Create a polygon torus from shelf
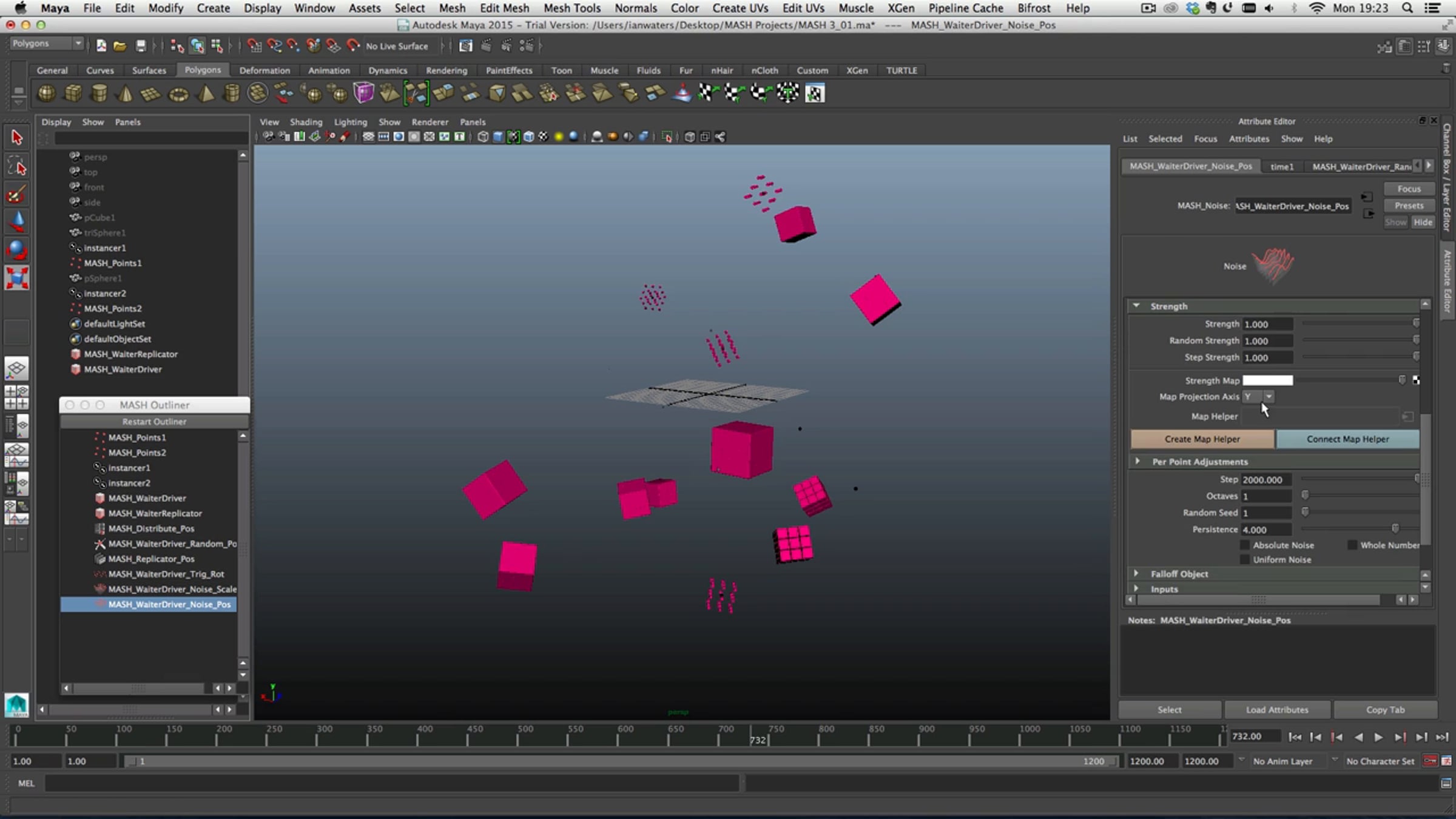The image size is (1456, 819). [x=178, y=93]
